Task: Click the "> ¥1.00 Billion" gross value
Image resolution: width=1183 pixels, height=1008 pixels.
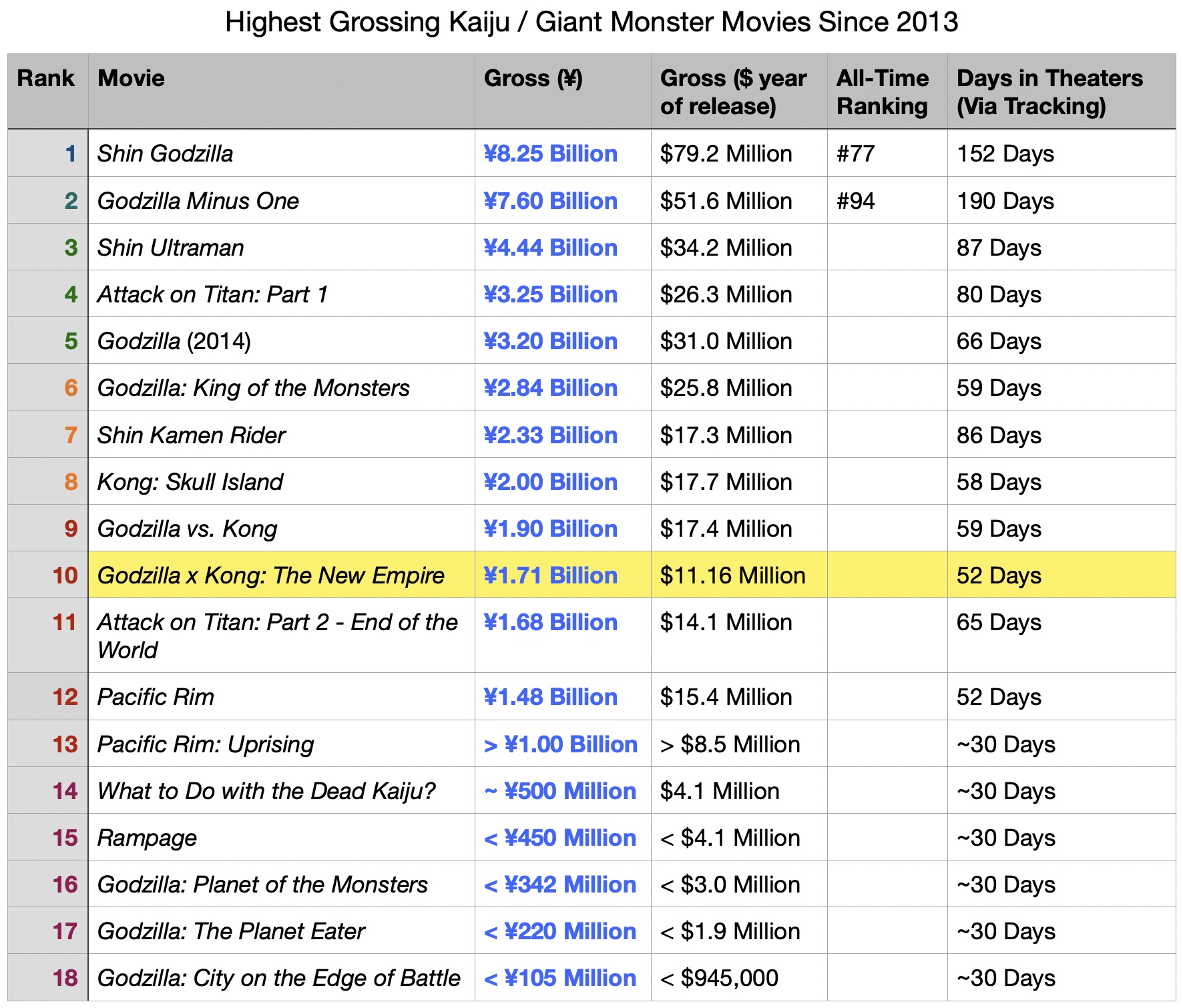Action: [x=561, y=744]
